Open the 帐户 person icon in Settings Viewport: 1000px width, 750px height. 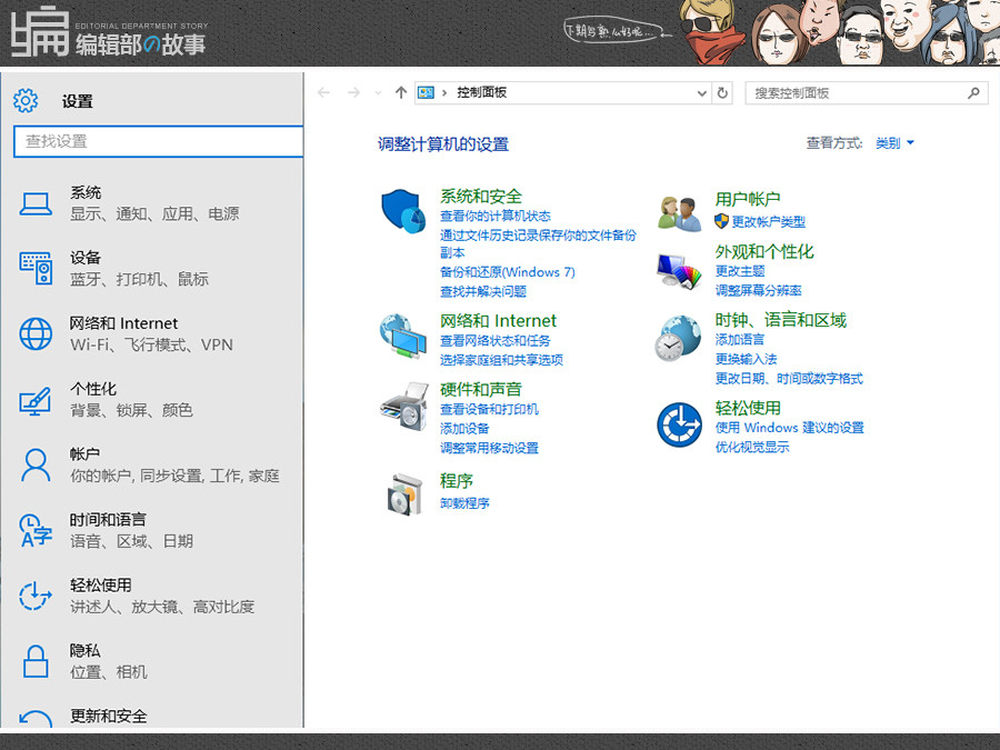[36, 465]
